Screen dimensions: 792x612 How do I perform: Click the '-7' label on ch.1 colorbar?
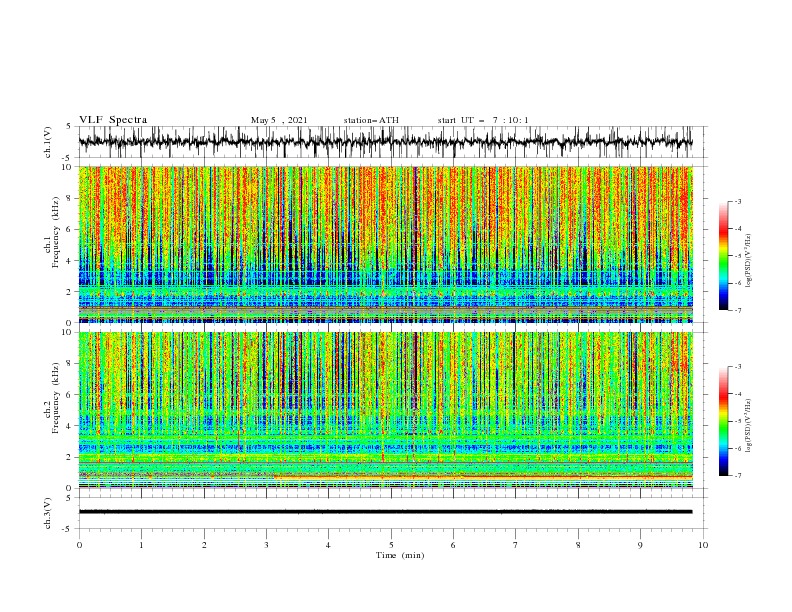(737, 311)
